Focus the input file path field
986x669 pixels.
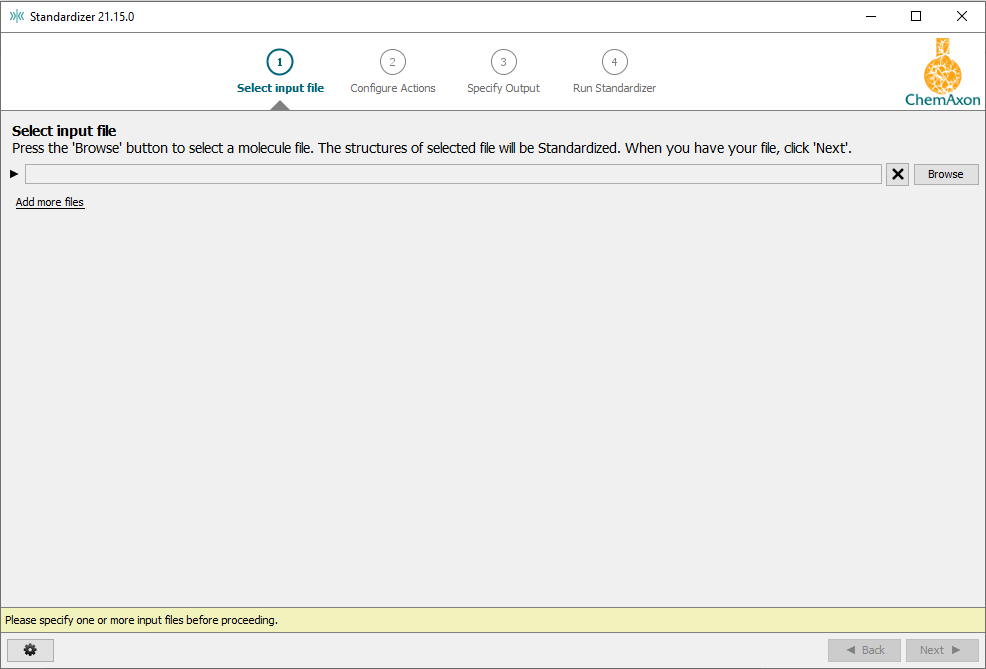pos(453,174)
